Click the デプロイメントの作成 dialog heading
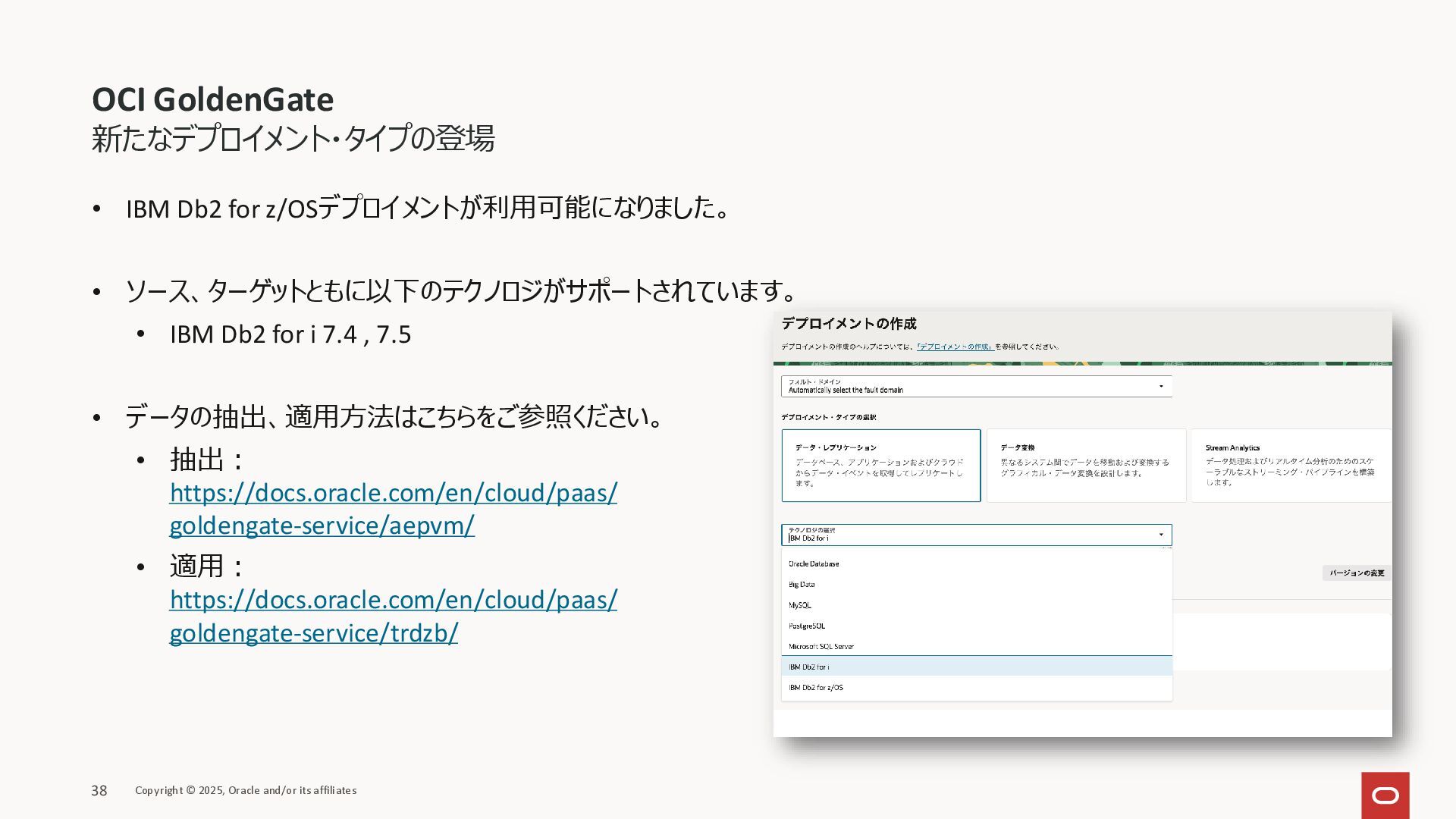This screenshot has width=1456, height=819. pyautogui.click(x=849, y=324)
